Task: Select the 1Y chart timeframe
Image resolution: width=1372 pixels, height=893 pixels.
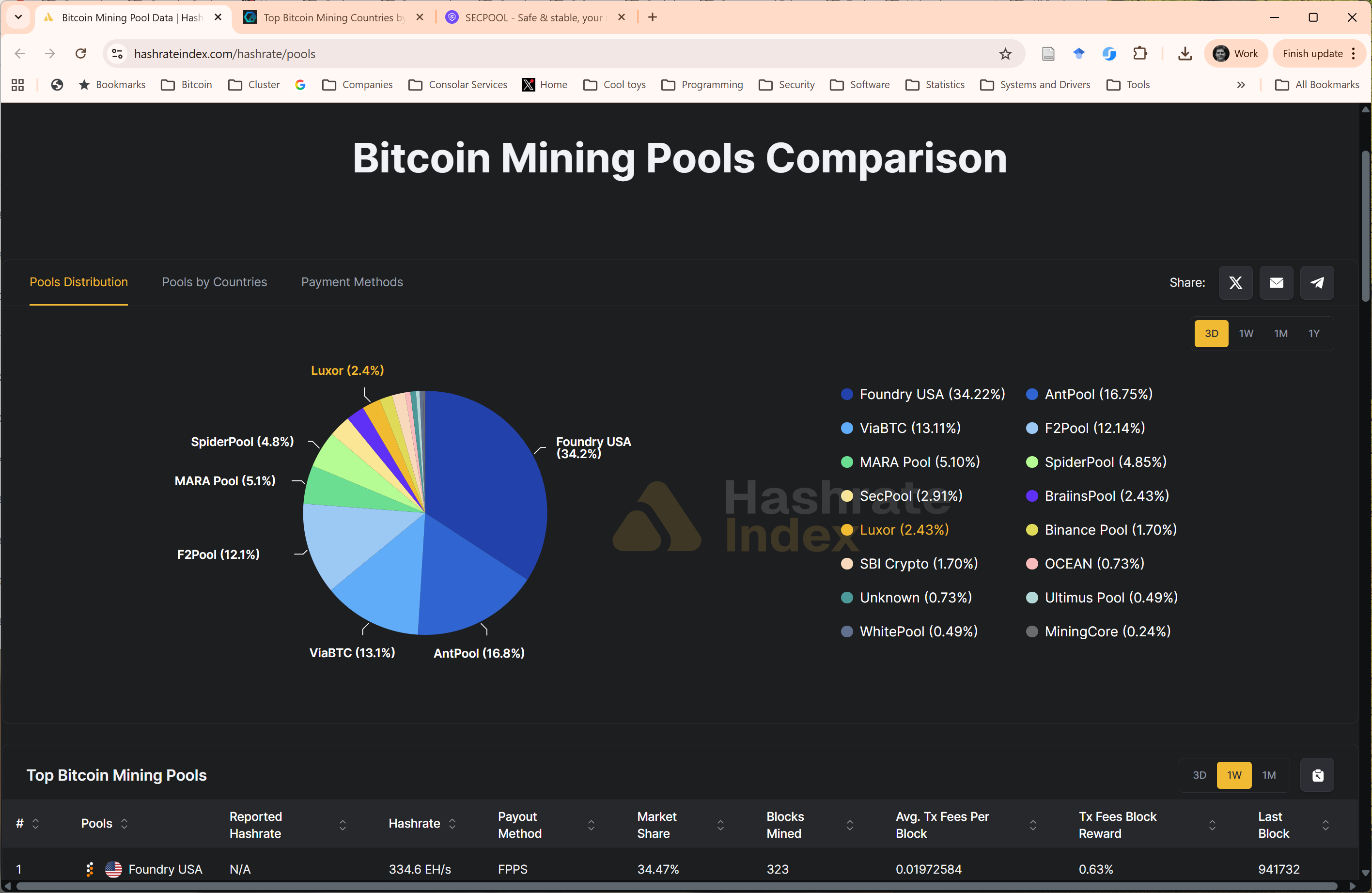Action: tap(1314, 334)
